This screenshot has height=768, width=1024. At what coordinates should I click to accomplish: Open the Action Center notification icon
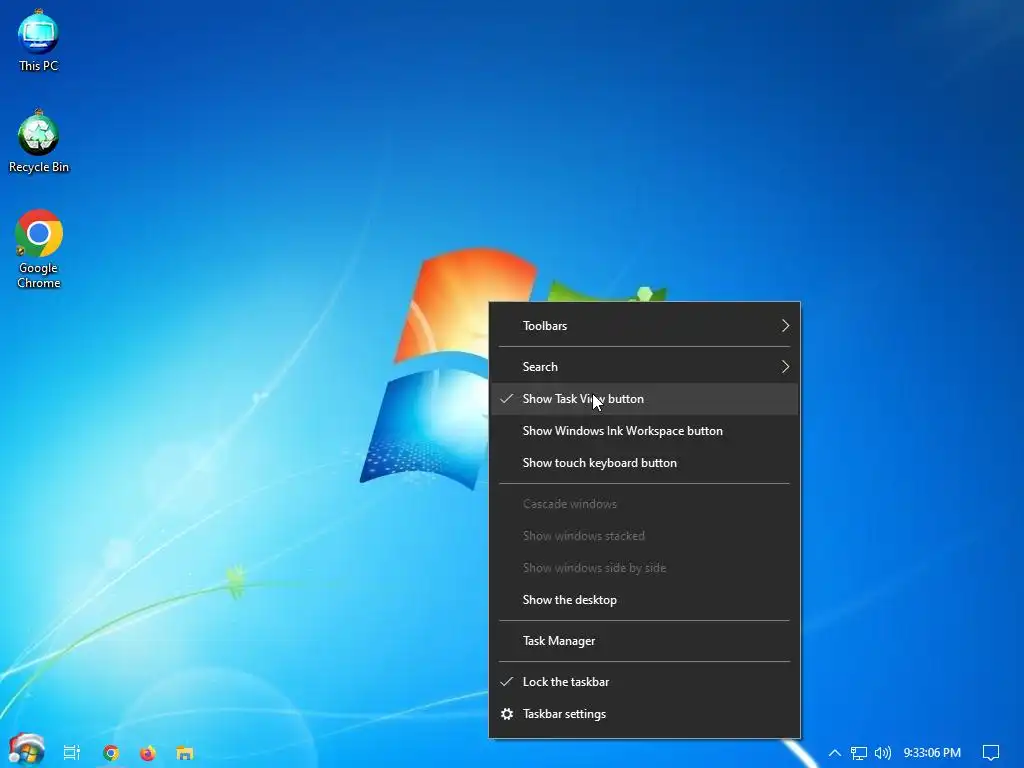[x=991, y=753]
